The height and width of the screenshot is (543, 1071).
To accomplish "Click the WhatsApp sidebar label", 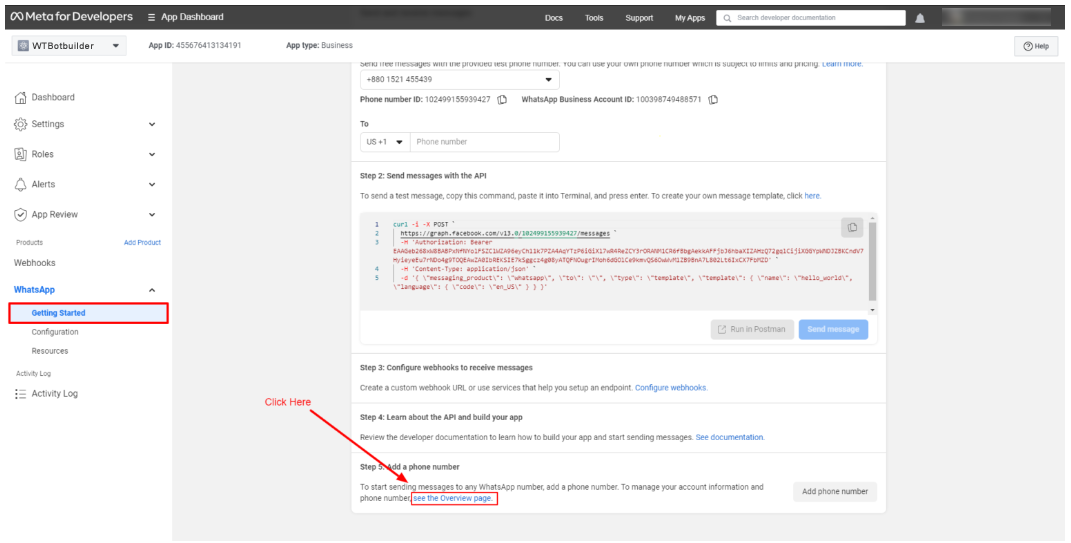I will pos(34,290).
